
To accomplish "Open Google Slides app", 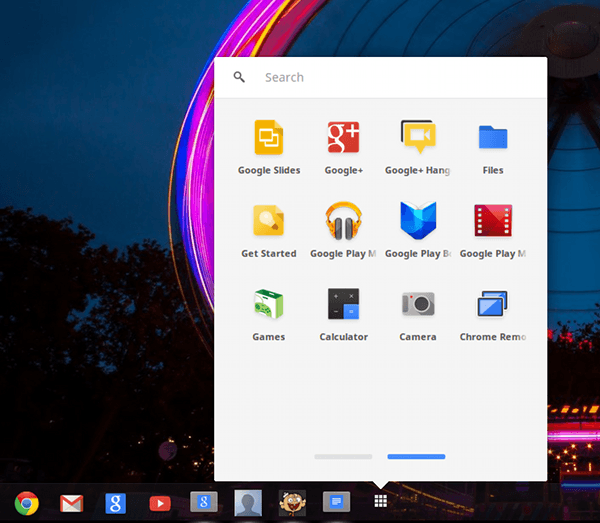I will tap(269, 138).
